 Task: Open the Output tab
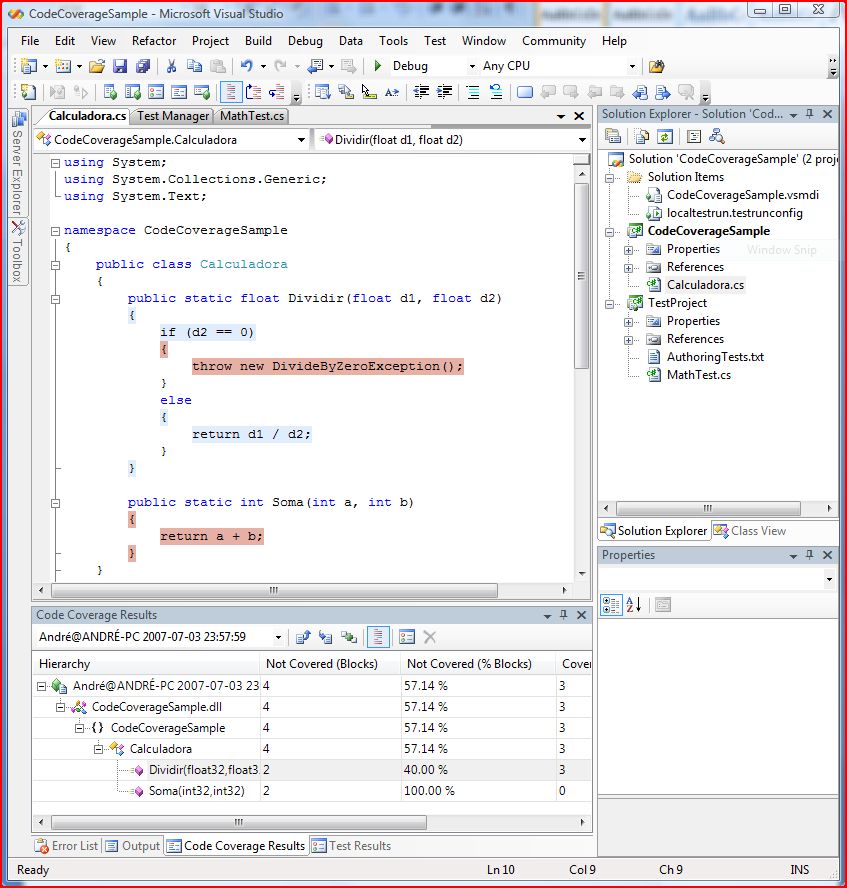tap(133, 846)
